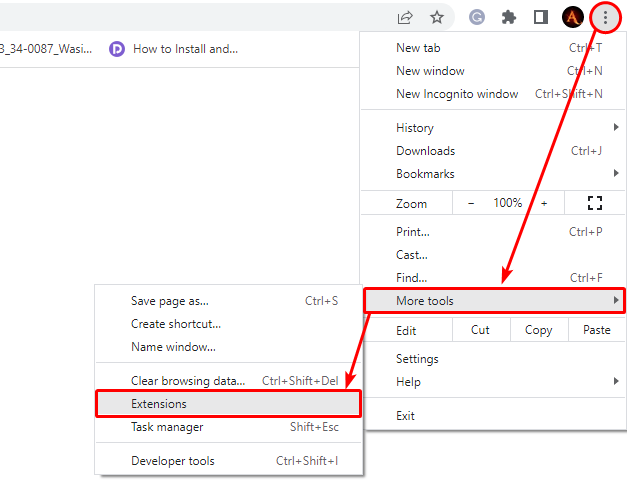Click the share page icon
This screenshot has width=627, height=489.
pyautogui.click(x=405, y=17)
